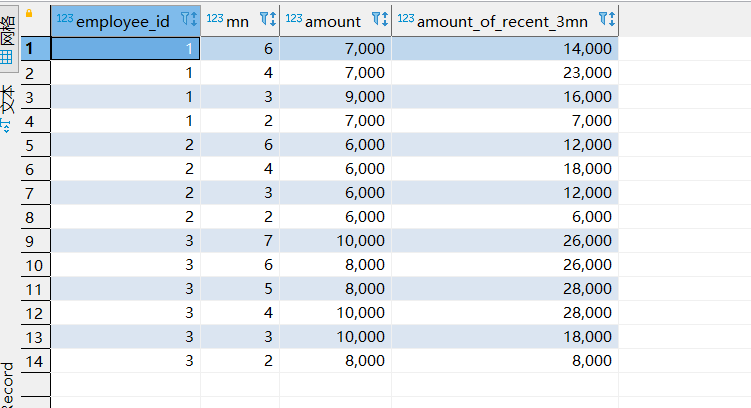Screen dimensions: 751x408
Task: Click the numeric type icon beside employee_id
Action: [x=66, y=18]
